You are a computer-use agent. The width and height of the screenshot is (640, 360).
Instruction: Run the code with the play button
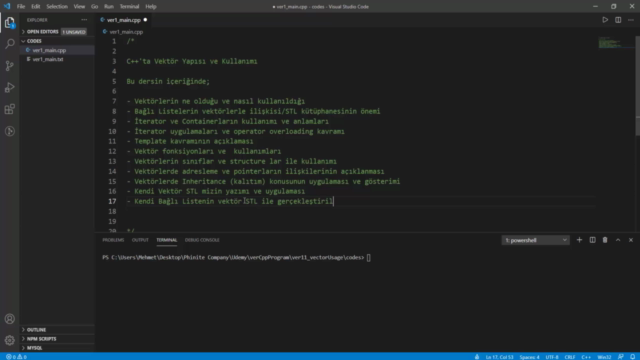pos(605,20)
